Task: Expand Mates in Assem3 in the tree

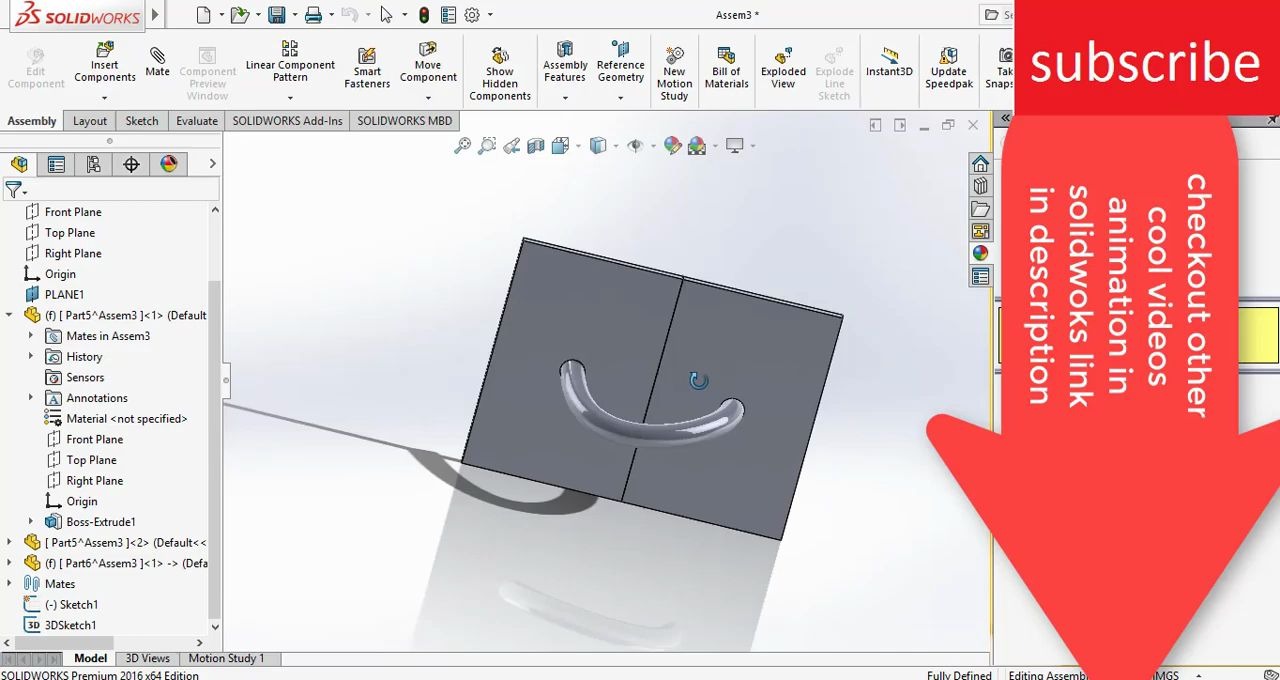Action: tap(31, 335)
